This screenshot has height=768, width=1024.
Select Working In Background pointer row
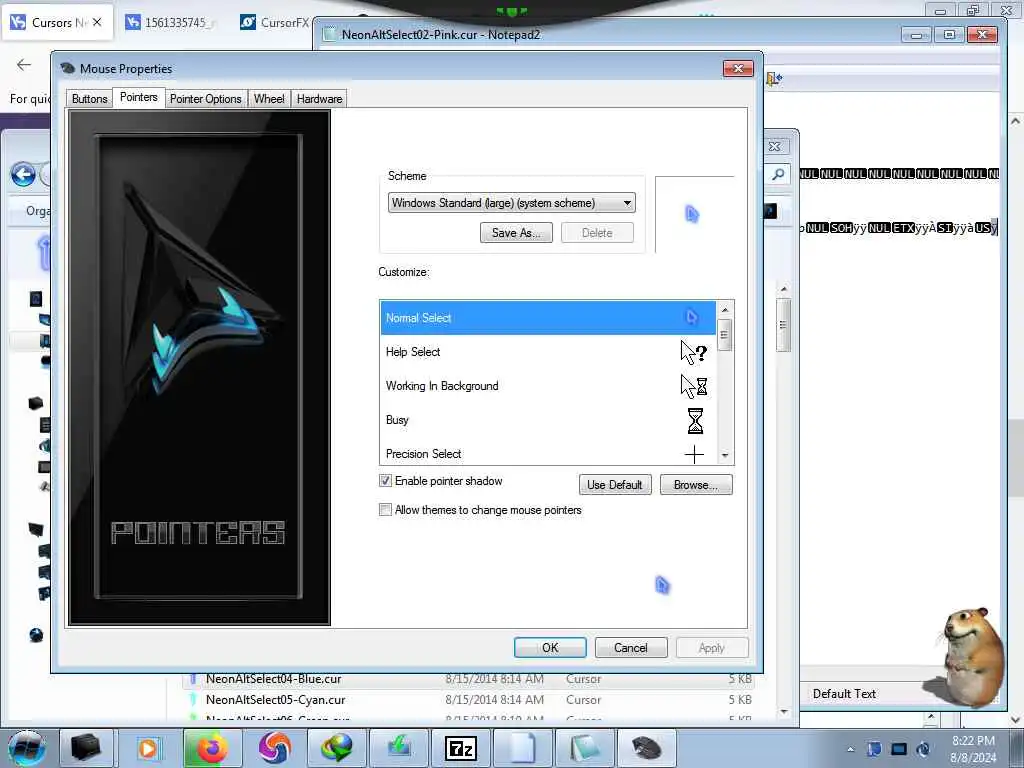point(547,386)
